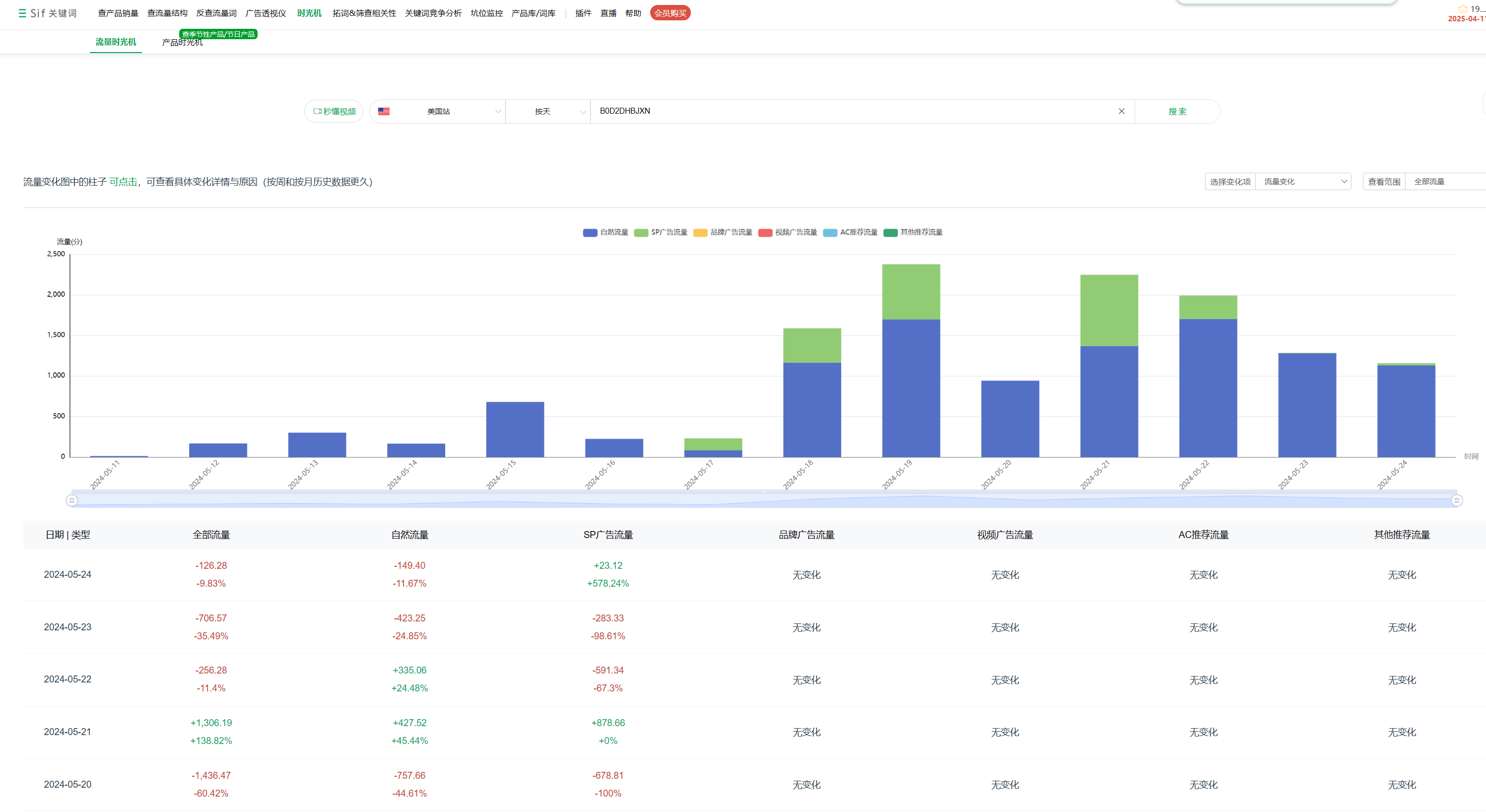Click the left handle of the time range slider

tap(71, 500)
